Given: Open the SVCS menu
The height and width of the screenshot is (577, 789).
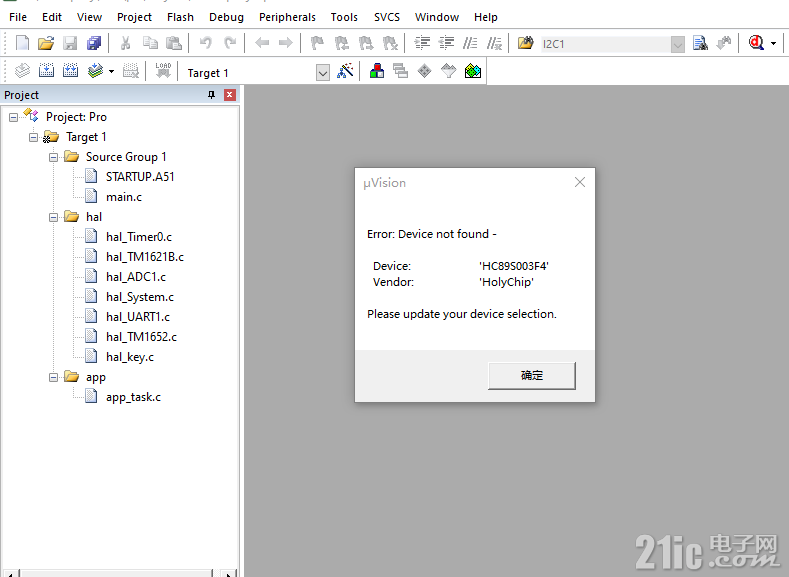Looking at the screenshot, I should coord(387,17).
